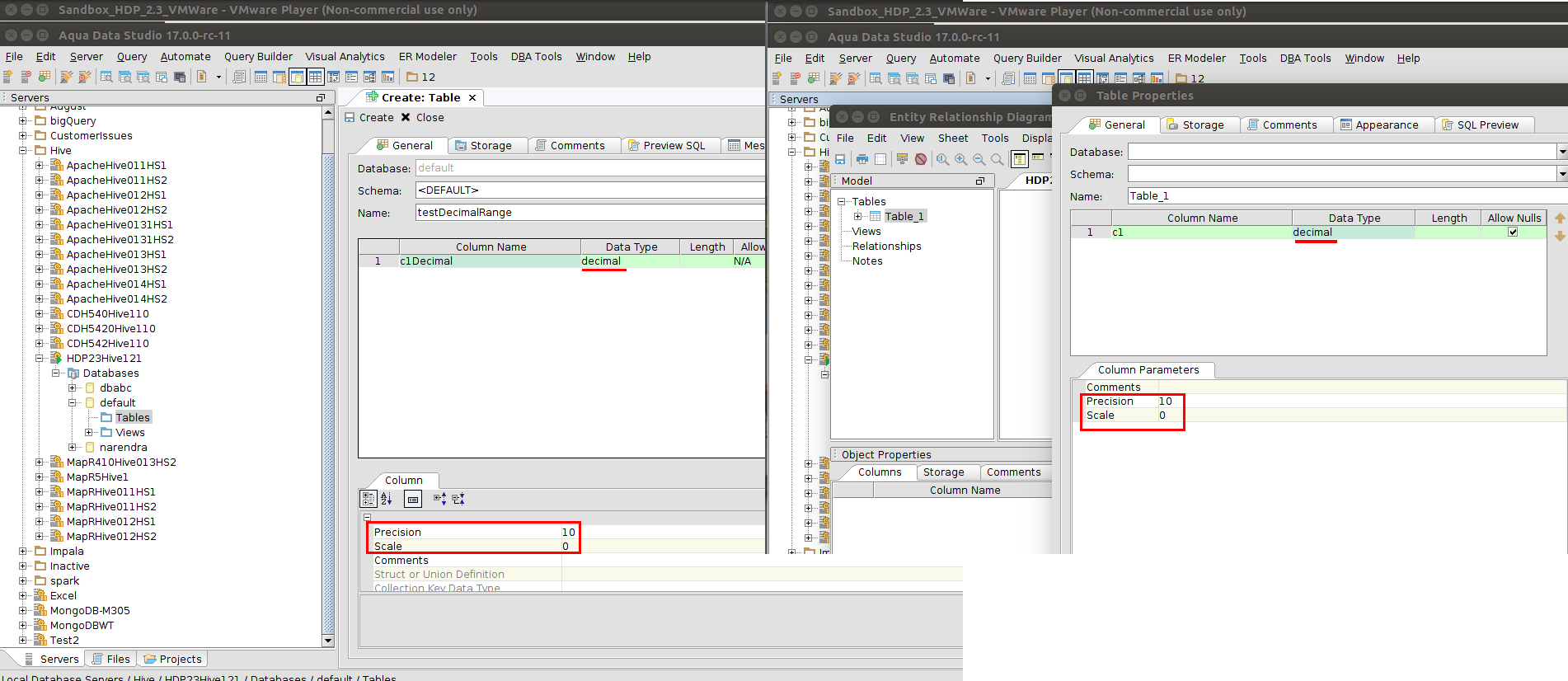Open the bar chart icon in left toolbar
The width and height of the screenshot is (1568, 681).
(x=387, y=77)
